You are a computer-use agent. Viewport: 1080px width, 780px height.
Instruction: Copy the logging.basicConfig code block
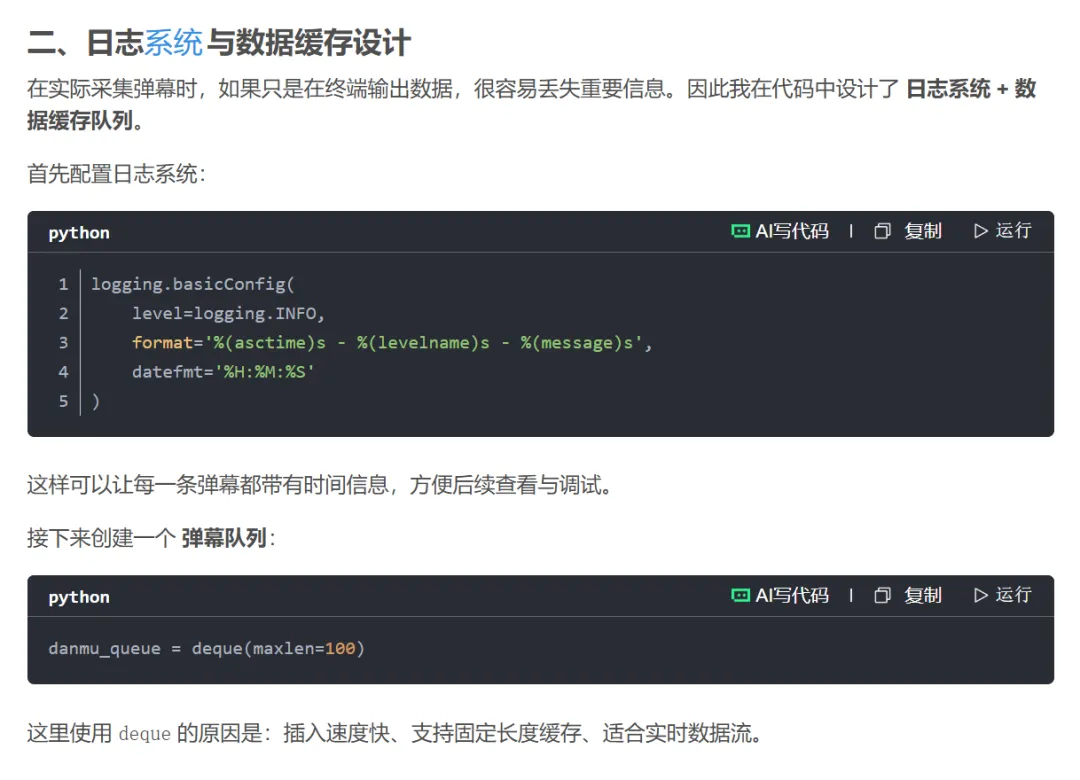tap(908, 231)
